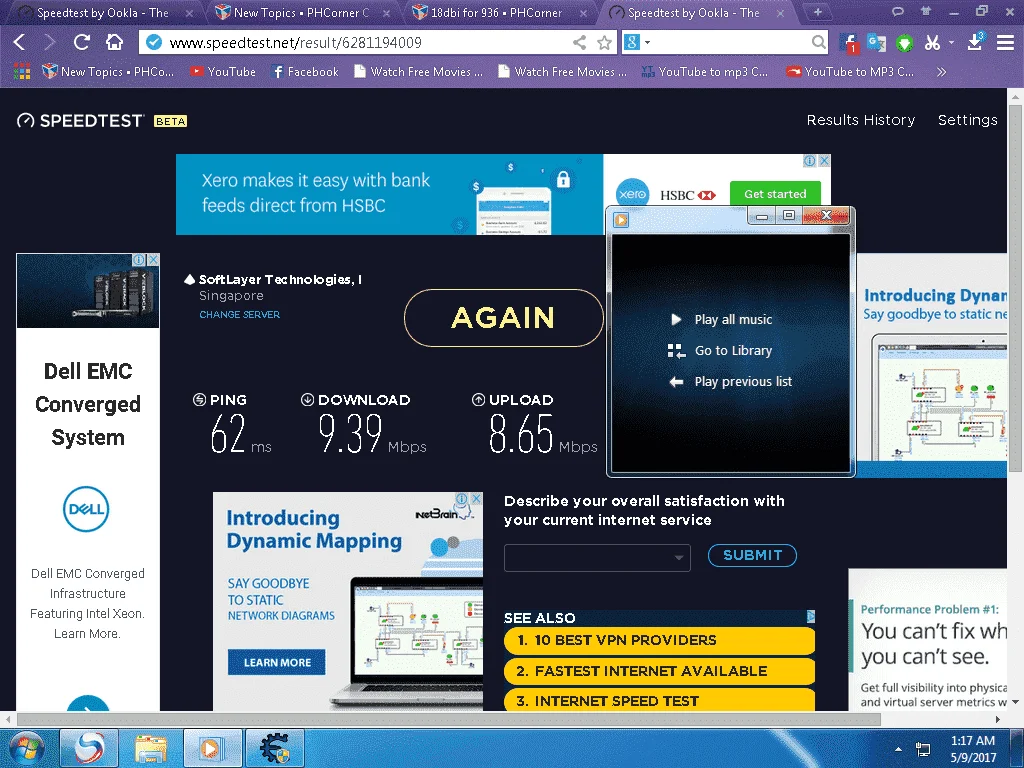Run the test AGAIN
Viewport: 1024px width, 768px height.
pyautogui.click(x=504, y=318)
